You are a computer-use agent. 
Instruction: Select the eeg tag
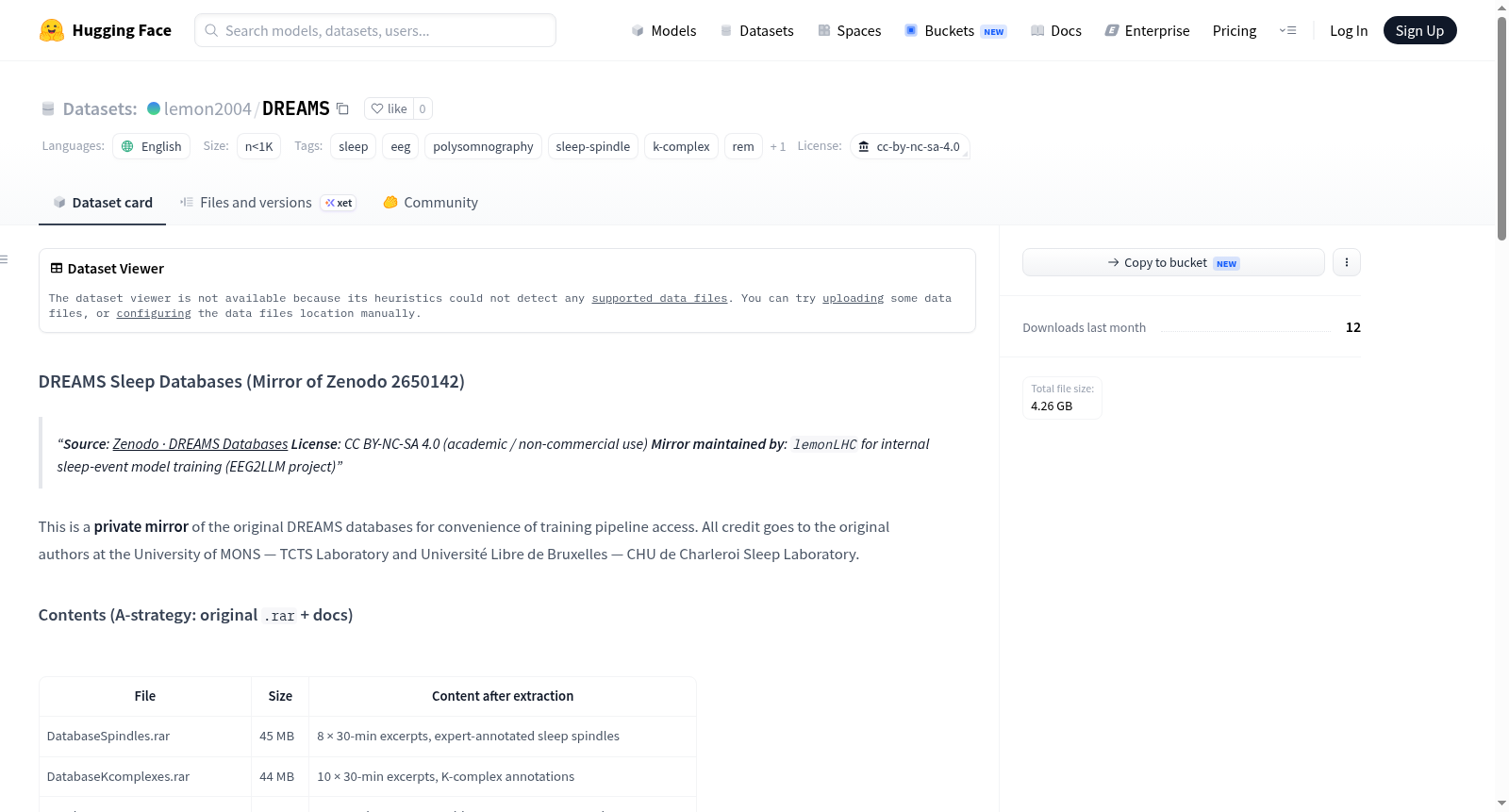click(401, 146)
